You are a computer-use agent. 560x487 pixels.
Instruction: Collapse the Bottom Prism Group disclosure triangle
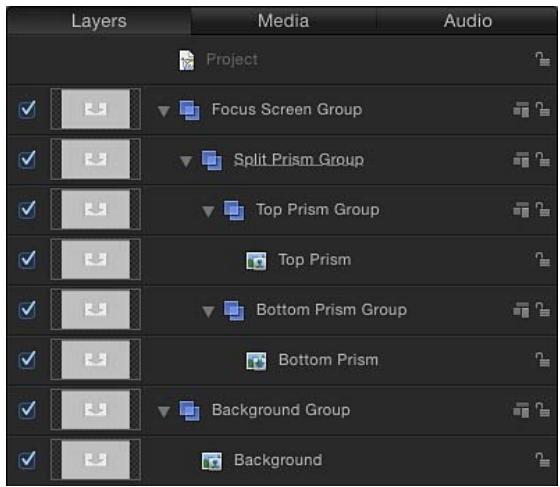point(208,312)
